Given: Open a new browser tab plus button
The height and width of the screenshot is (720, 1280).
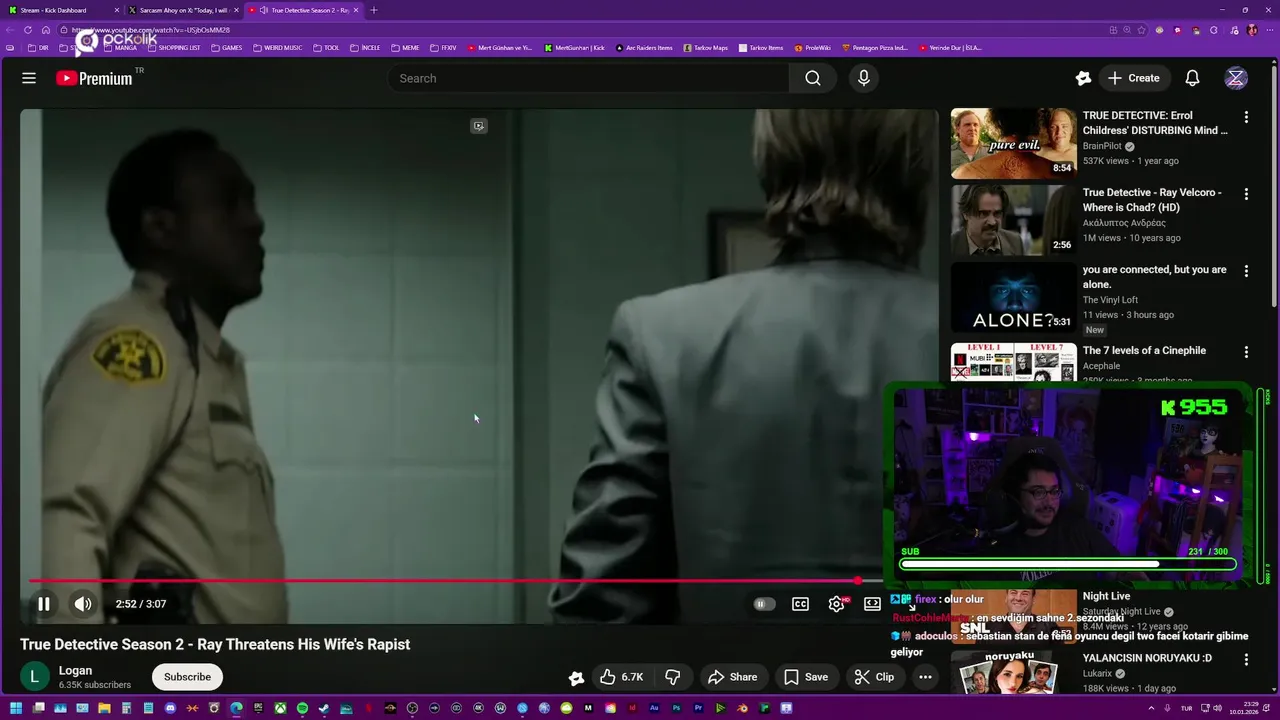Looking at the screenshot, I should pos(374,10).
